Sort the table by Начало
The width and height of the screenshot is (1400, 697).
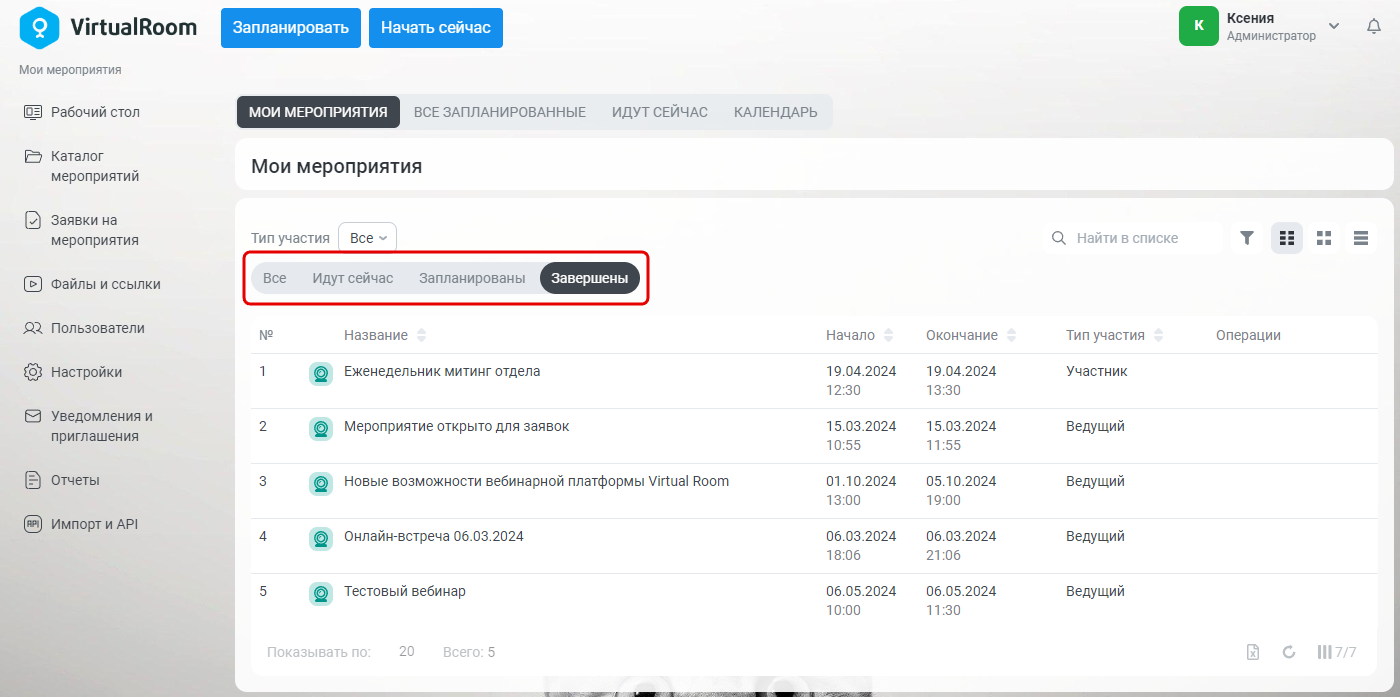click(860, 335)
